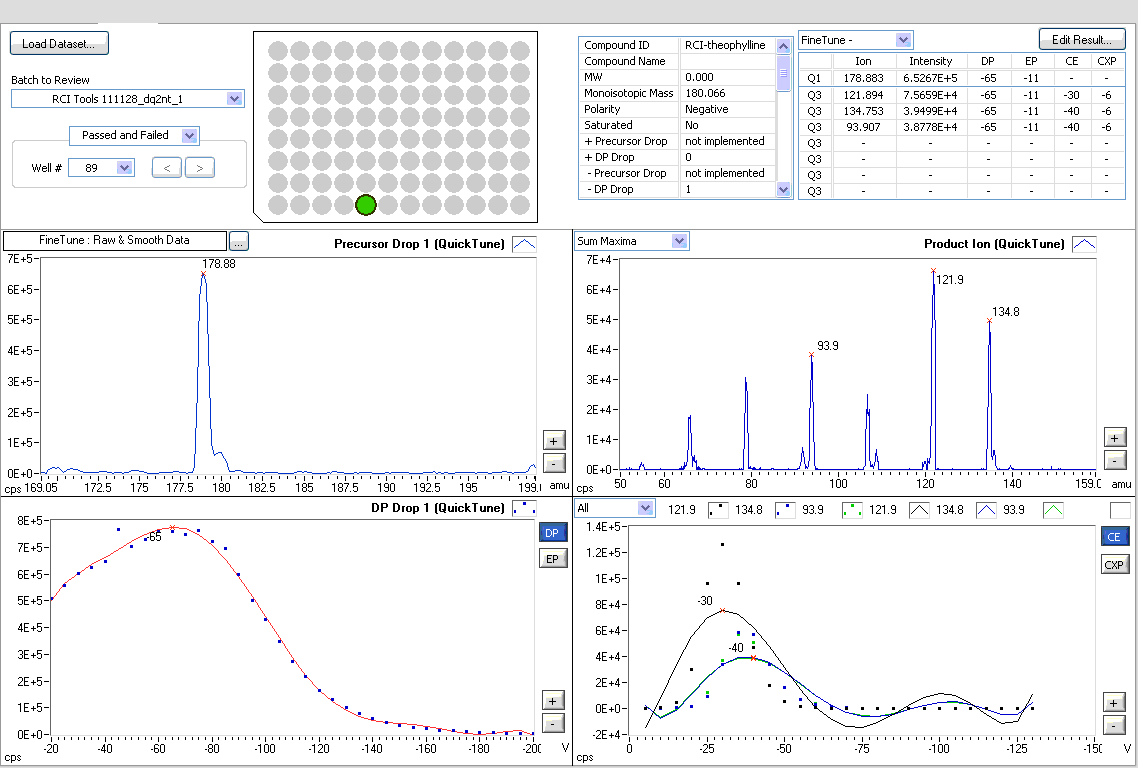The height and width of the screenshot is (768, 1138).
Task: Click compound table scrollbar down arrow
Action: [783, 189]
